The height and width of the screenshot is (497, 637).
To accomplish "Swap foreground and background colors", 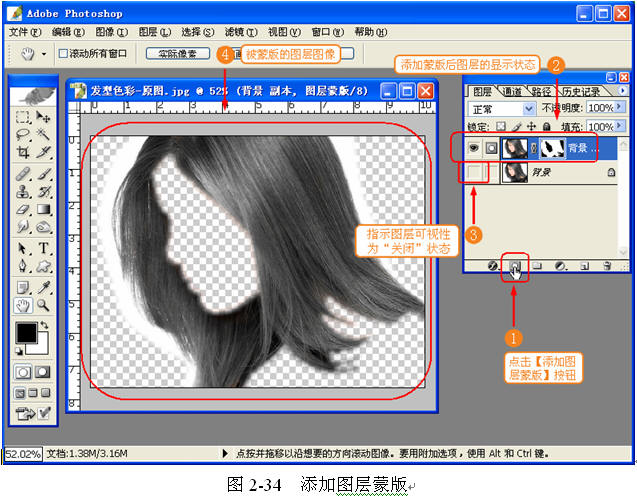I will coord(44,325).
